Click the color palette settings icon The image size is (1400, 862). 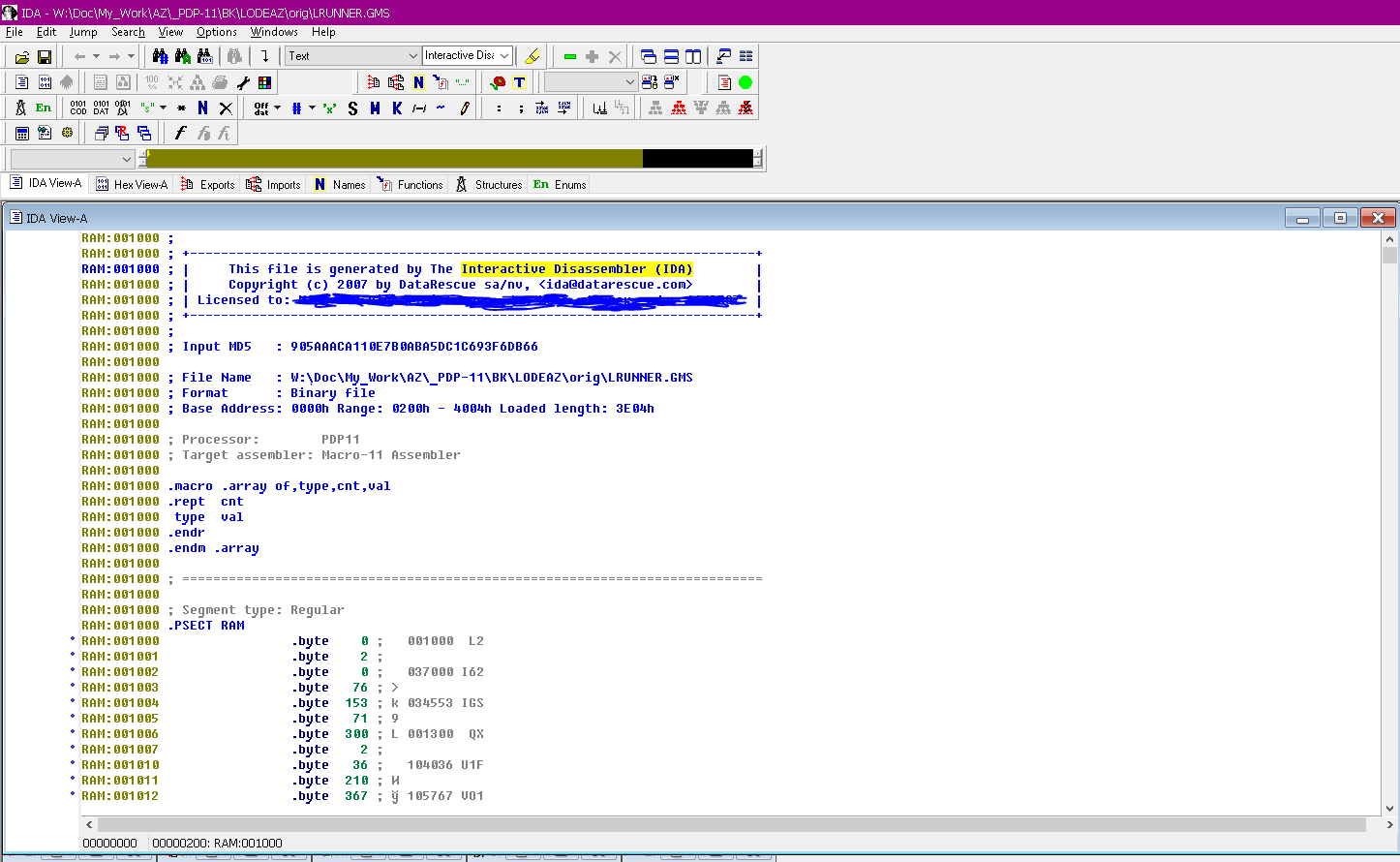tap(264, 82)
